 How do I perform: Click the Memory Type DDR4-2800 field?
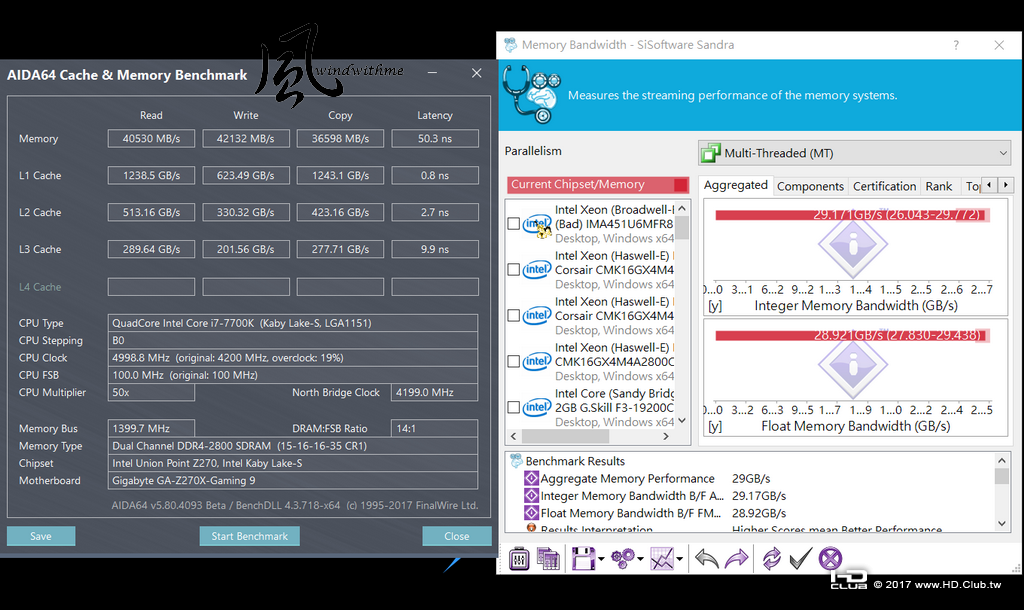click(x=293, y=446)
